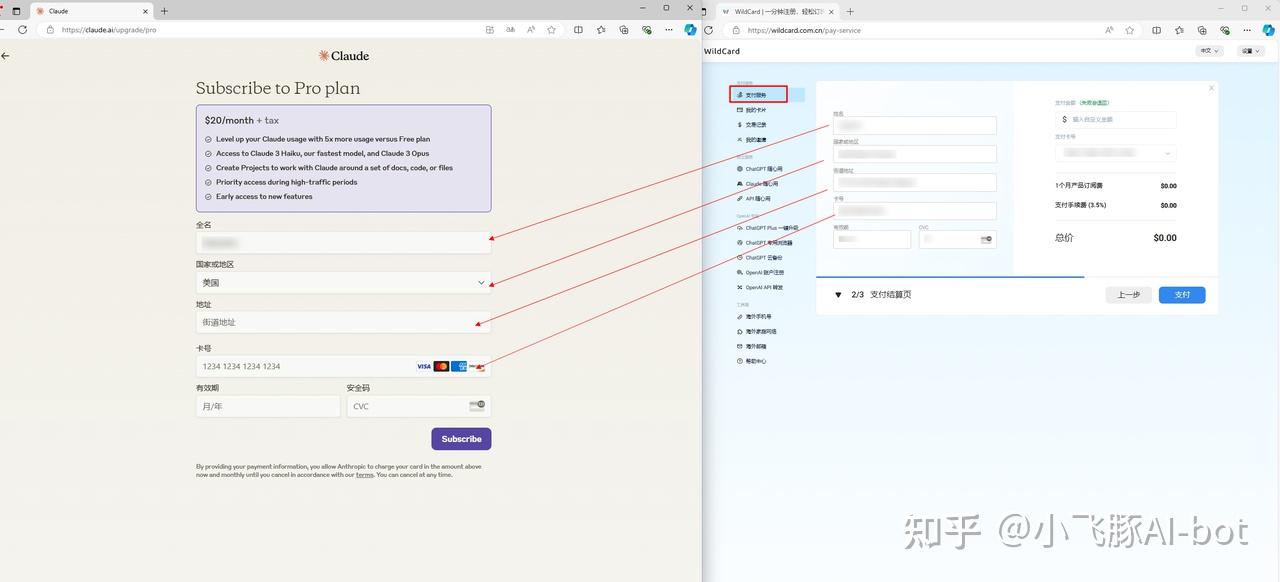Open Copilot in WildCard browser window
1280x582 pixels.
(1269, 30)
